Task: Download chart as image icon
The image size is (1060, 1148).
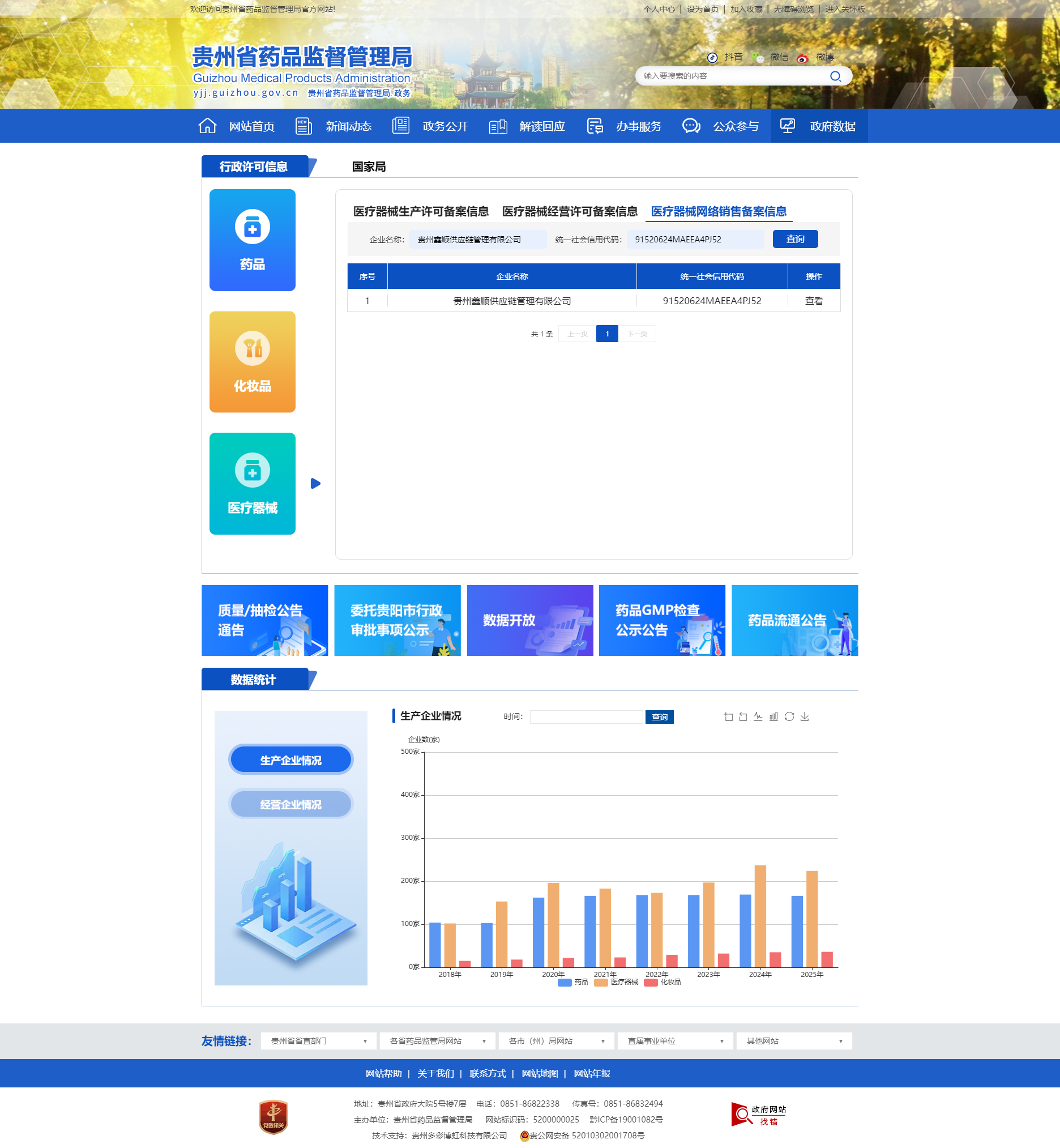Action: click(805, 716)
